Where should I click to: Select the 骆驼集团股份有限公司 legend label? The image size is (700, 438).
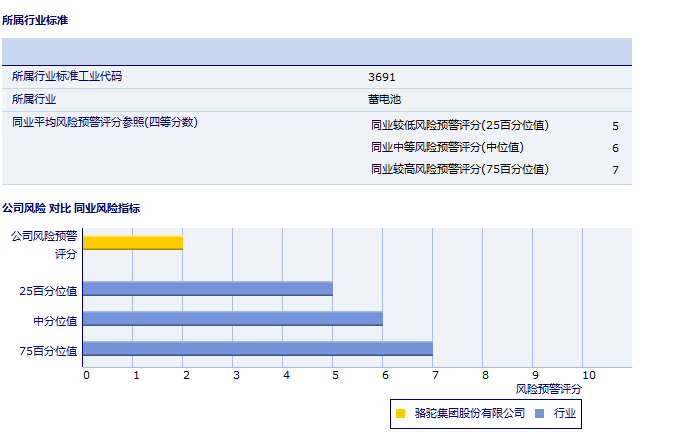tap(469, 413)
